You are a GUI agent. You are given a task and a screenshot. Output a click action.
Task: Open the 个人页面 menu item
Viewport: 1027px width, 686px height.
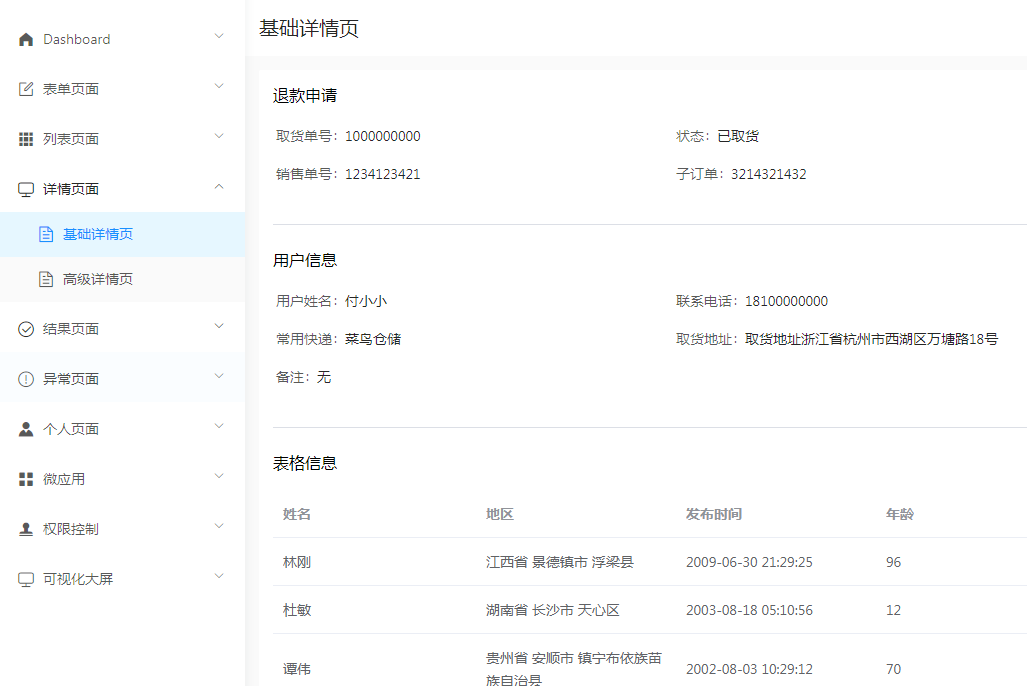pyautogui.click(x=122, y=429)
